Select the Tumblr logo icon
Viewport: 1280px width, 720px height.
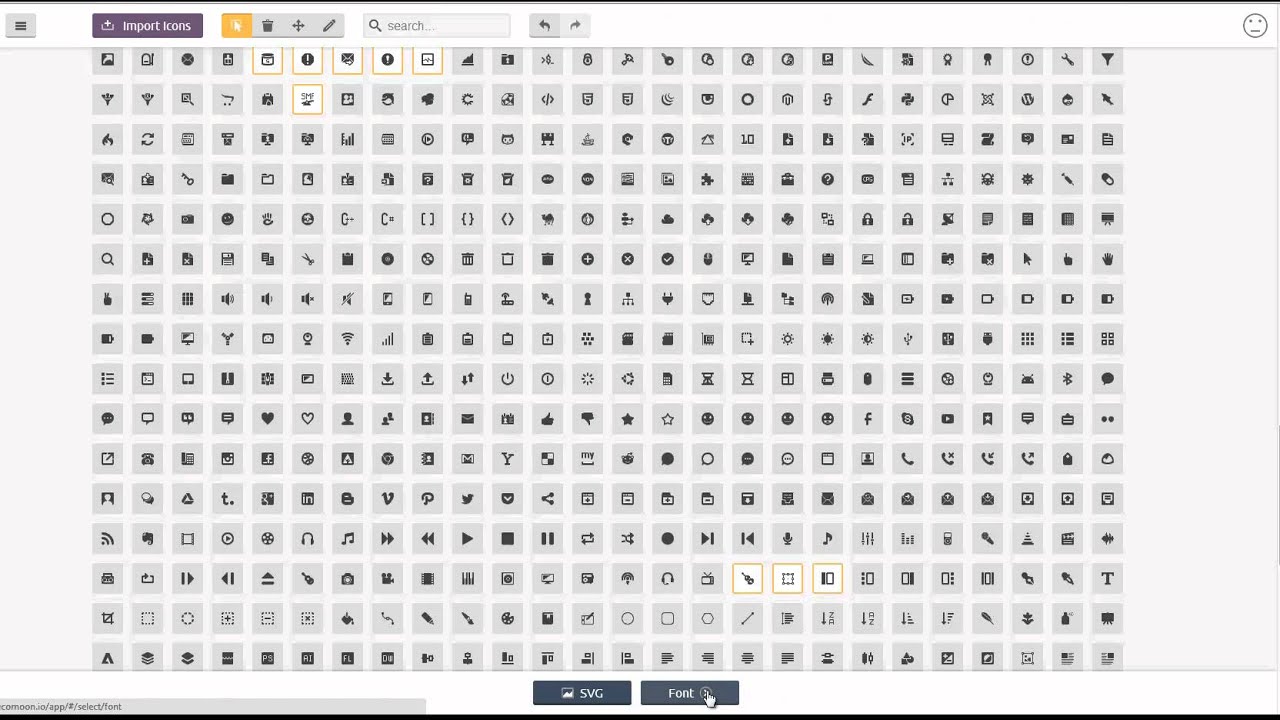[227, 499]
